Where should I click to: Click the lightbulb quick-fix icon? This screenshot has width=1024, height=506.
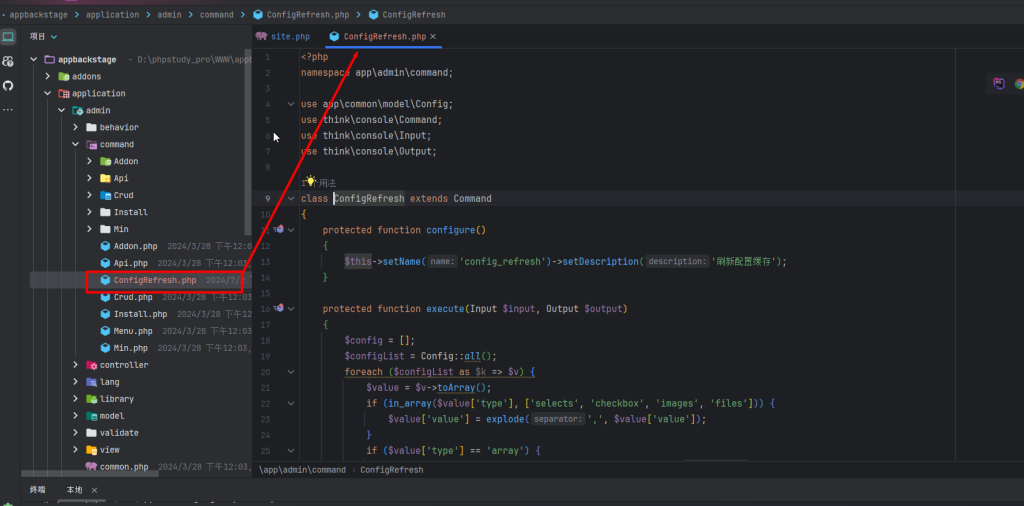tap(310, 182)
